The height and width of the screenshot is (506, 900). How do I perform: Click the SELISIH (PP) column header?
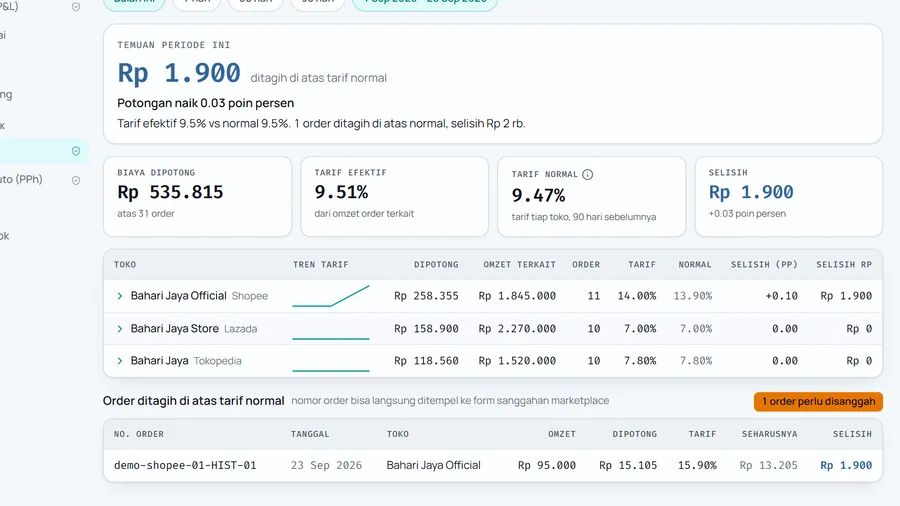pyautogui.click(x=764, y=264)
